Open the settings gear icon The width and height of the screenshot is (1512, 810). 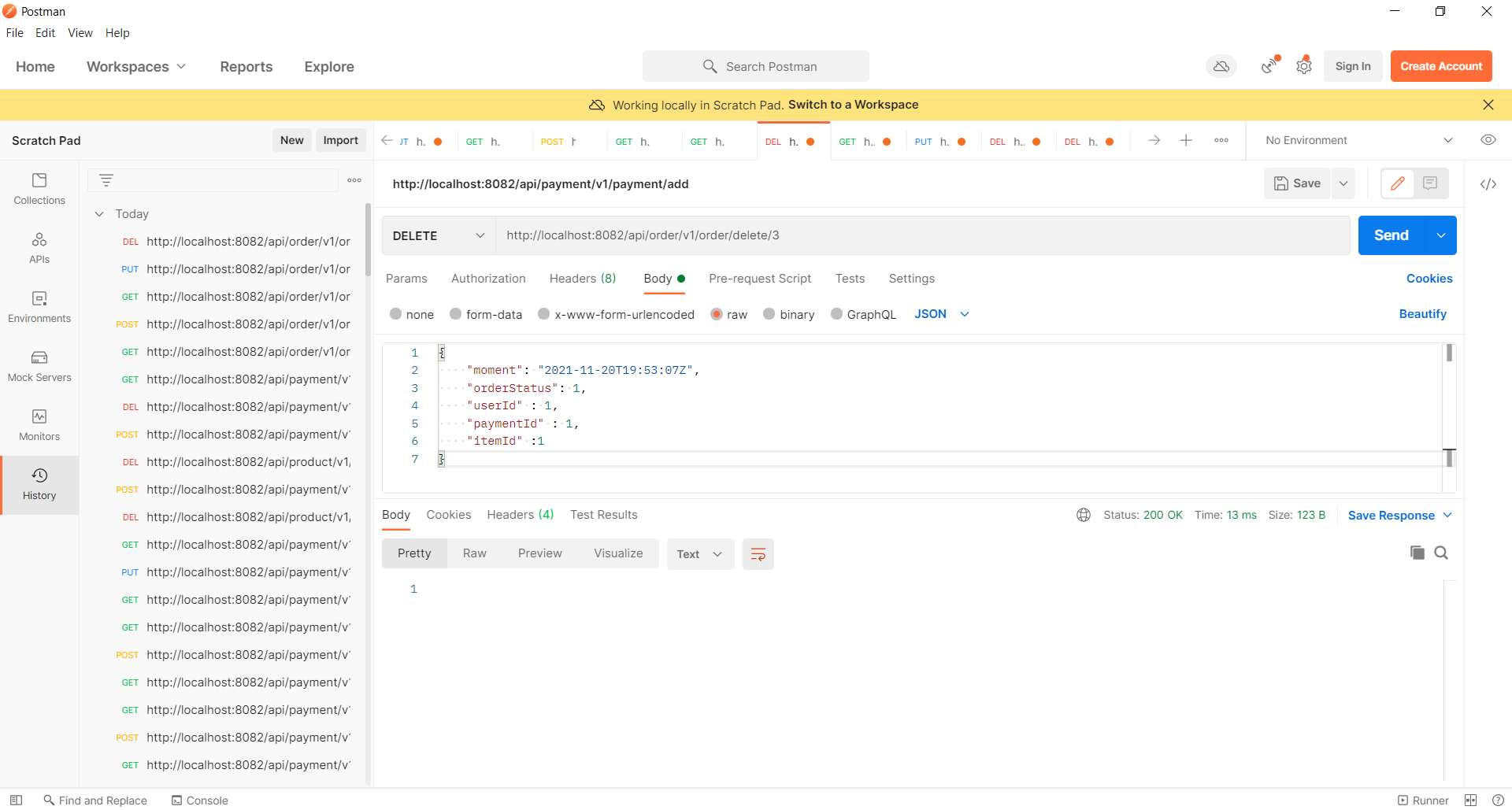coord(1304,66)
